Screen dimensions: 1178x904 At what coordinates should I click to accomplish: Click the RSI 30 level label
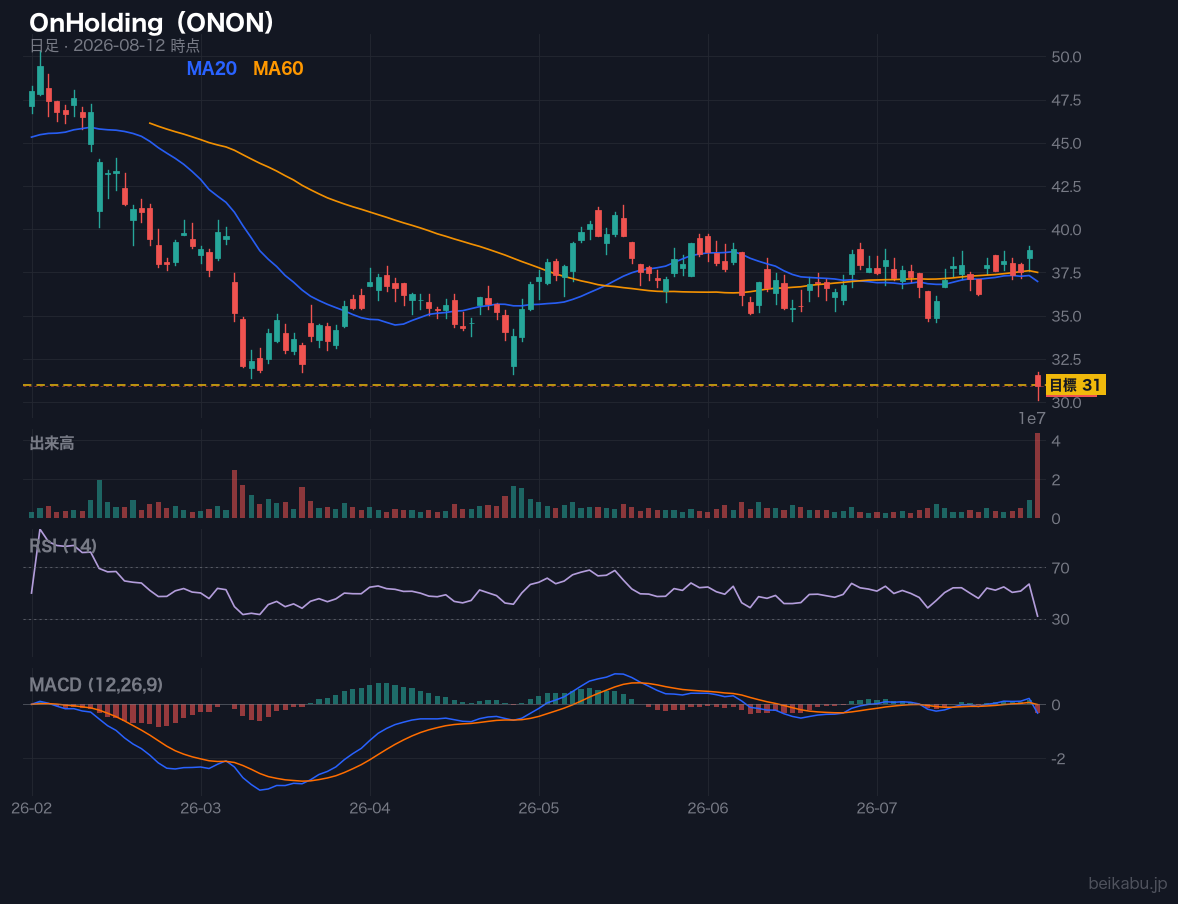point(1061,619)
